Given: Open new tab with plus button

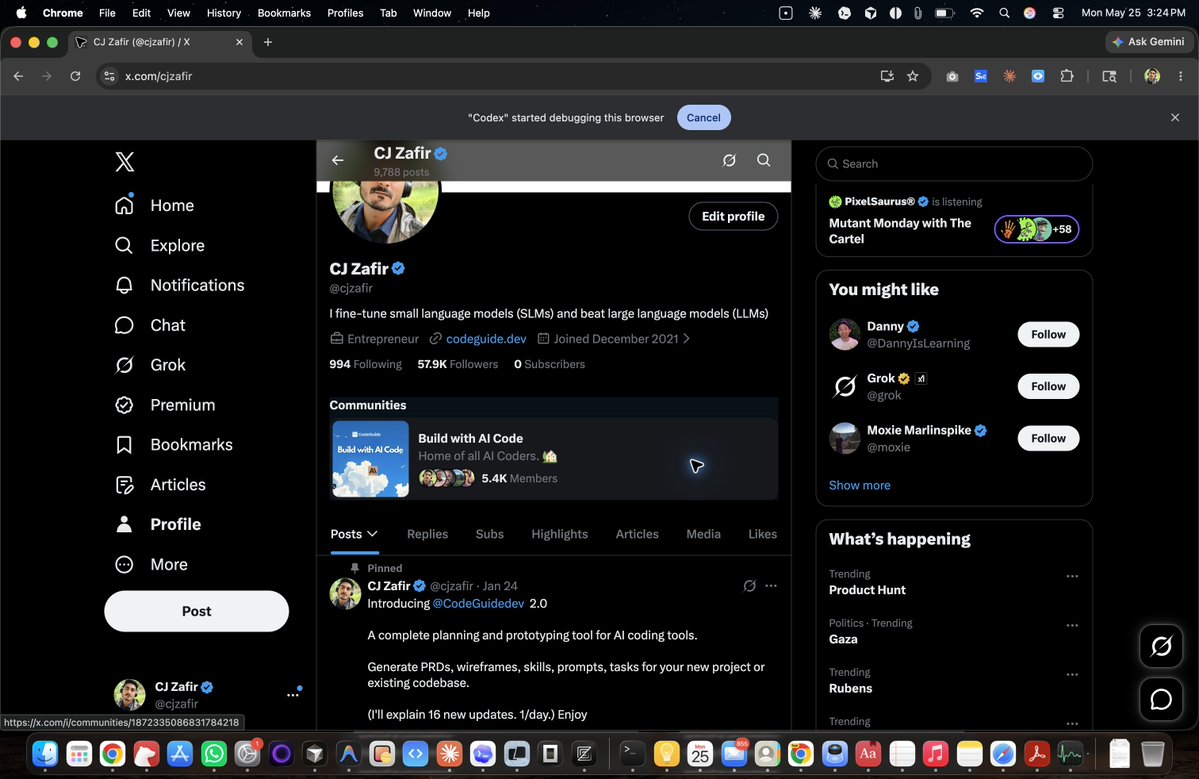Looking at the screenshot, I should click(268, 42).
